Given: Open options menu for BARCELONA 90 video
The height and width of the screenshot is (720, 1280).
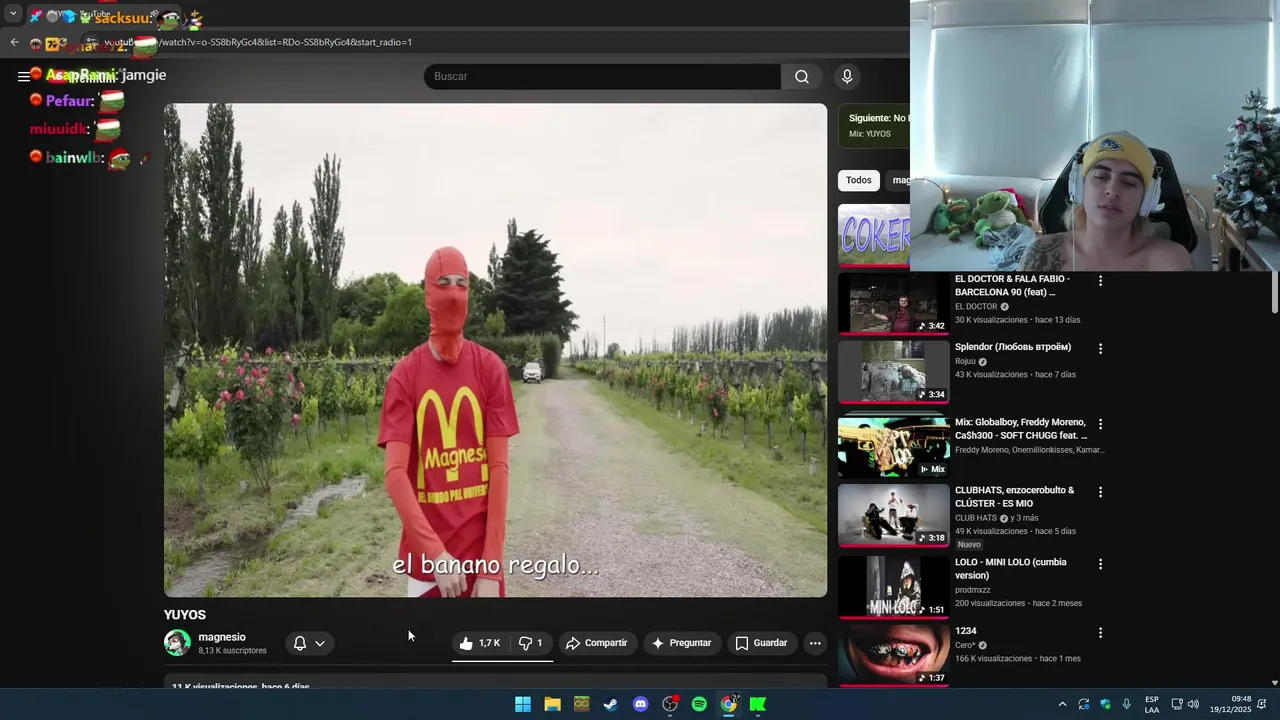Looking at the screenshot, I should click(x=1100, y=281).
